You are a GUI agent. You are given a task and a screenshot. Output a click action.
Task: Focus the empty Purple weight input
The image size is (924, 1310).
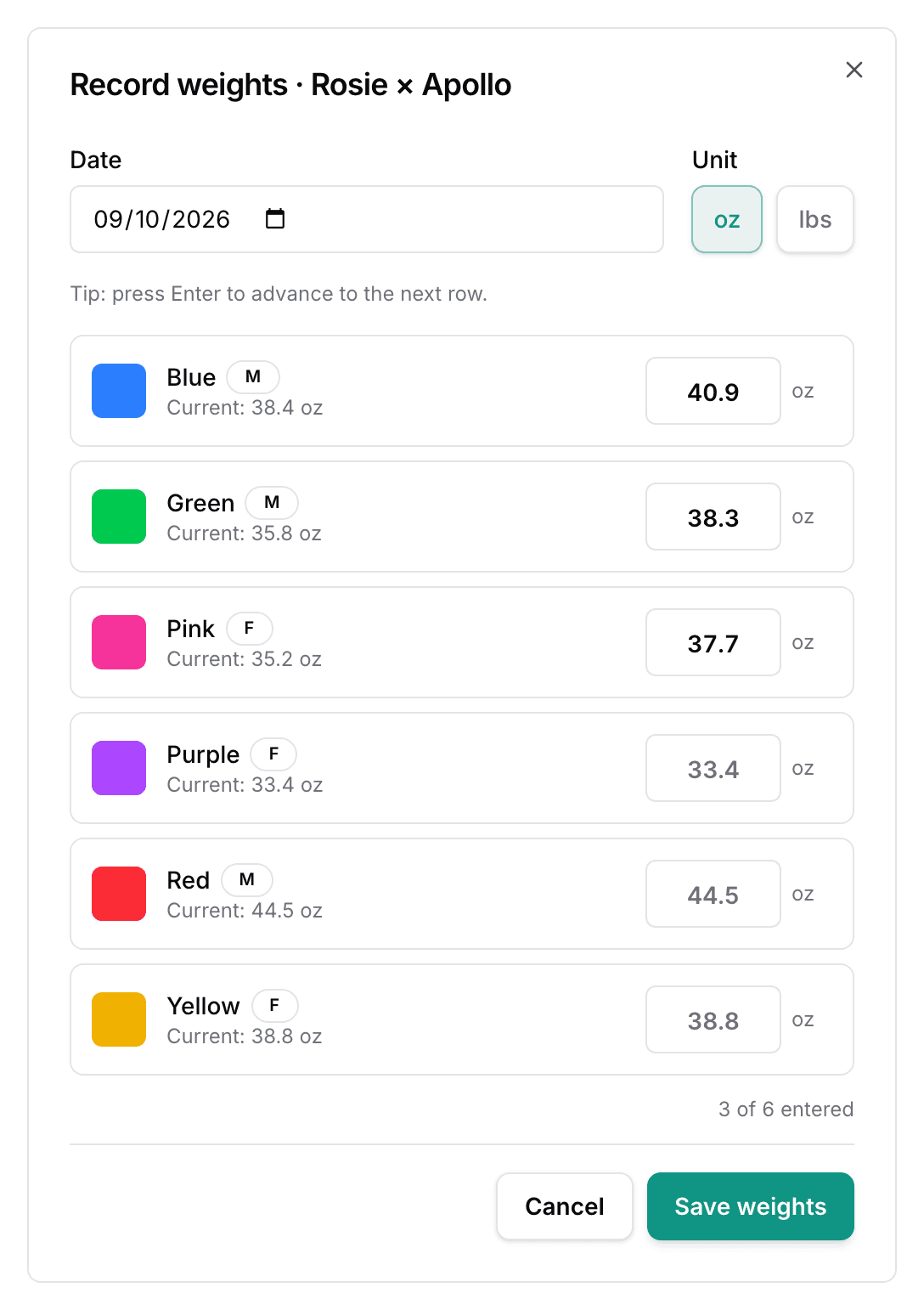713,768
